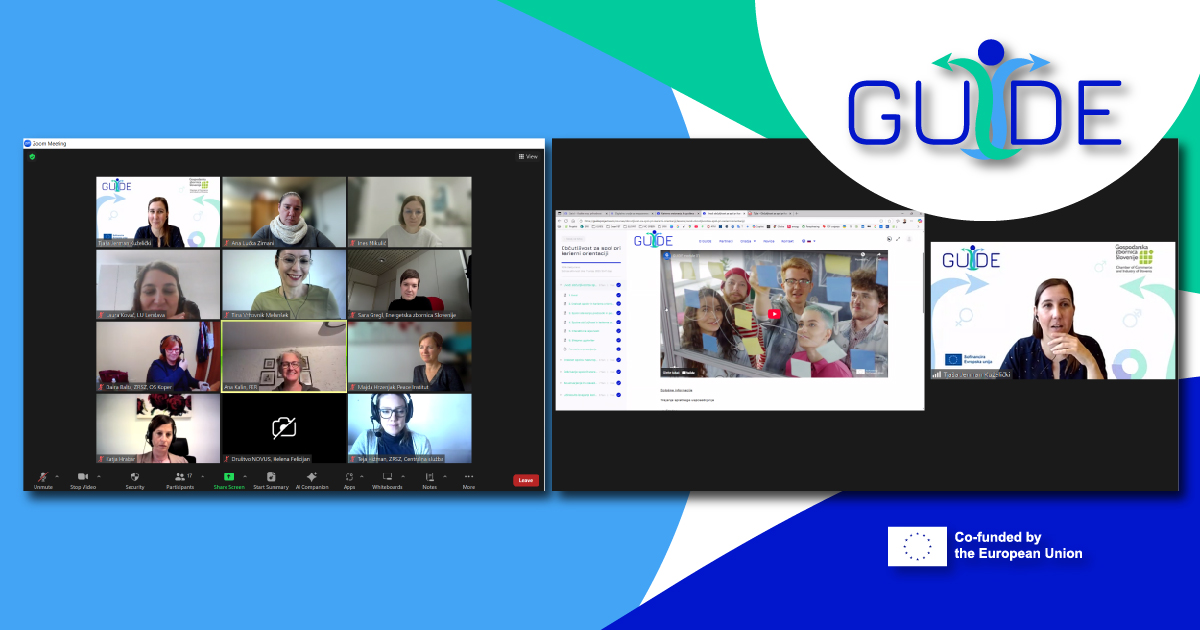Click the green encryption shield icon
Viewport: 1200px width, 630px height.
[x=32, y=157]
